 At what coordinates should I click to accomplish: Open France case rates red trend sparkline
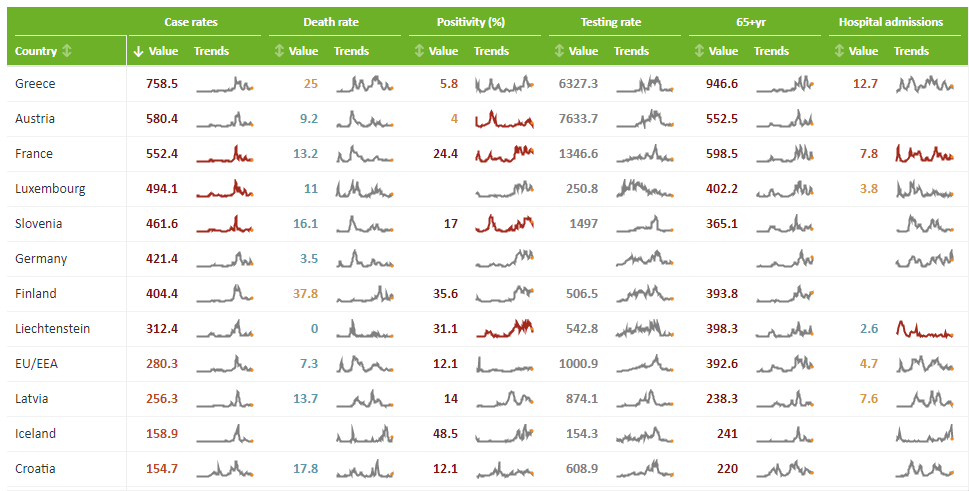pos(225,155)
